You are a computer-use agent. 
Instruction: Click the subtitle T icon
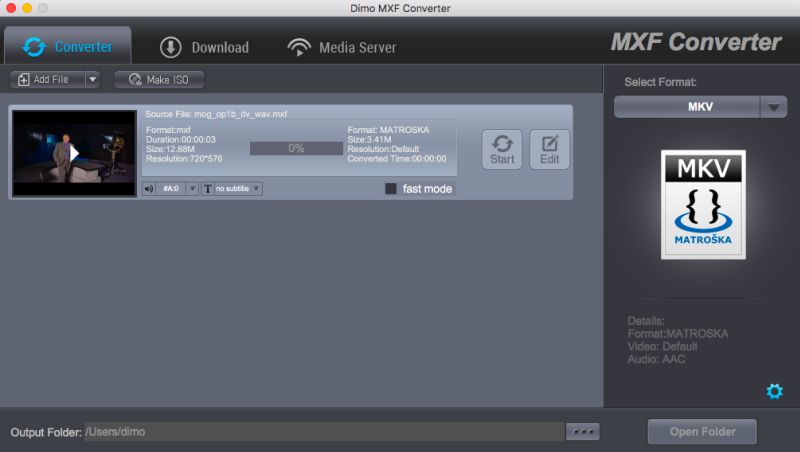pos(207,189)
